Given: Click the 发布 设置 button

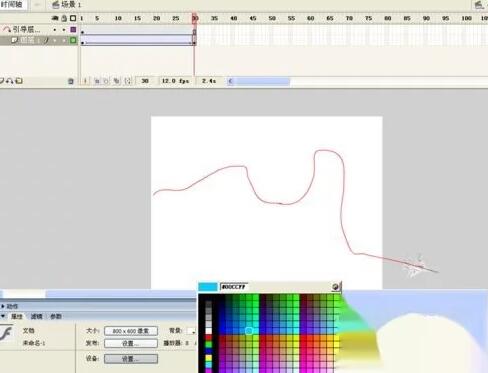Looking at the screenshot, I should 131,343.
